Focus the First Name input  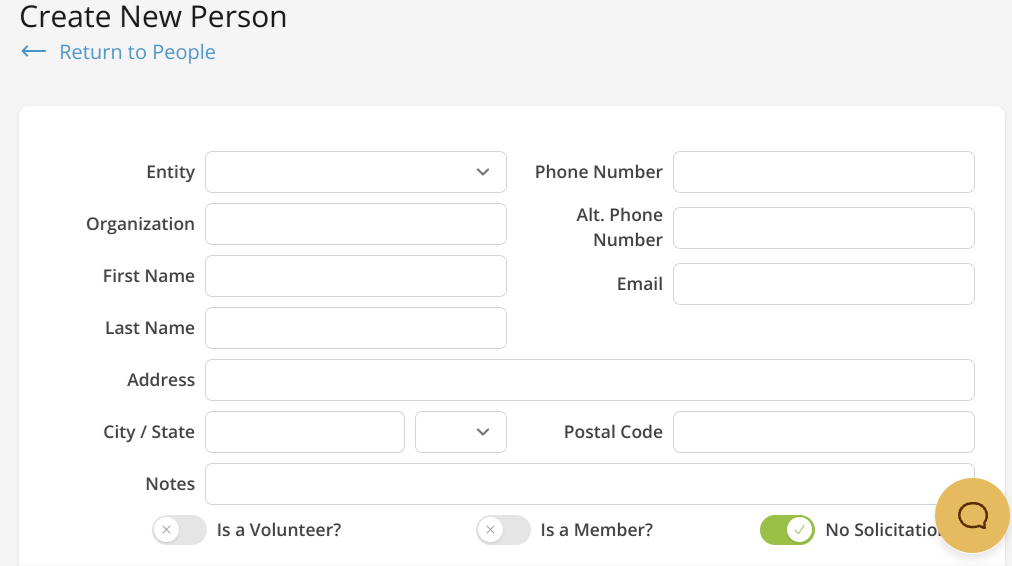click(x=355, y=276)
